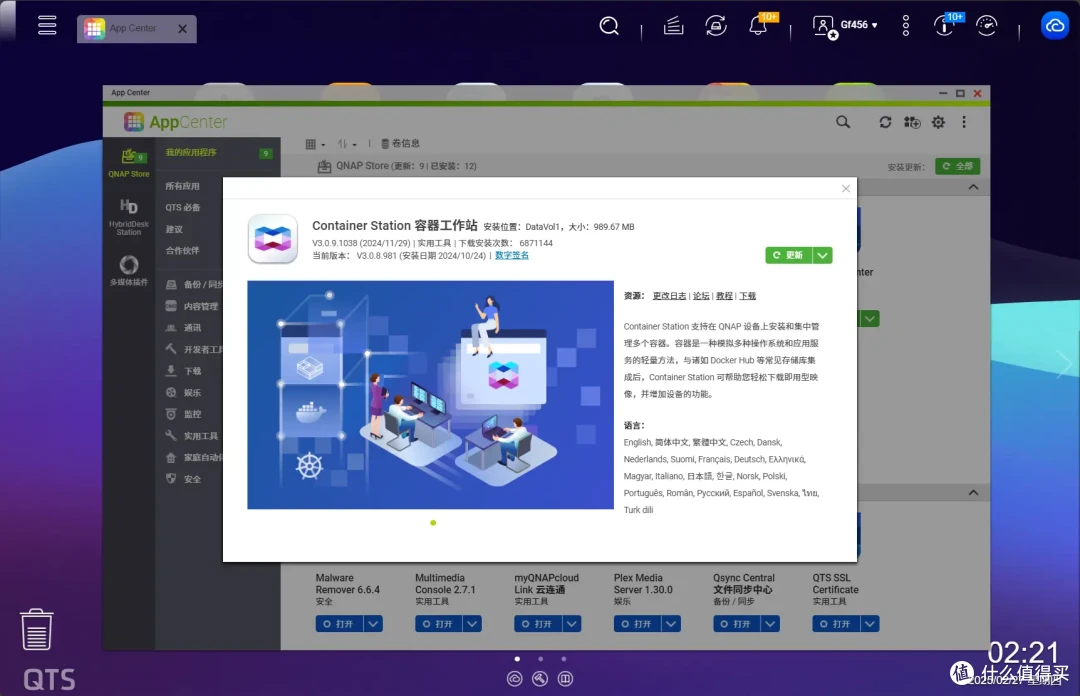Image resolution: width=1080 pixels, height=696 pixels.
Task: Select the green screenshot carousel dot
Action: click(433, 523)
